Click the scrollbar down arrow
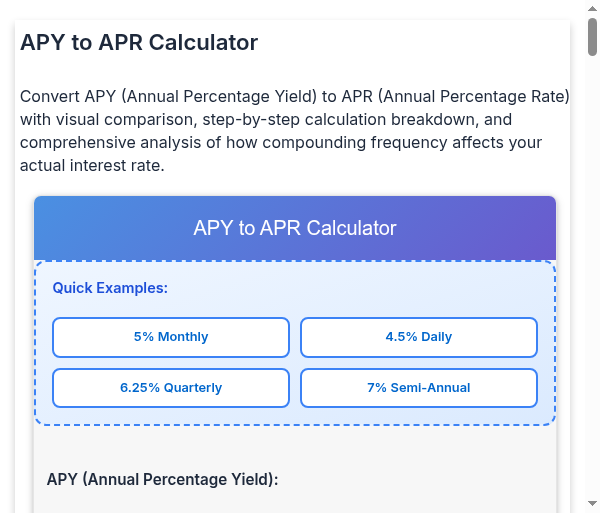Image resolution: width=600 pixels, height=513 pixels. click(x=592, y=504)
